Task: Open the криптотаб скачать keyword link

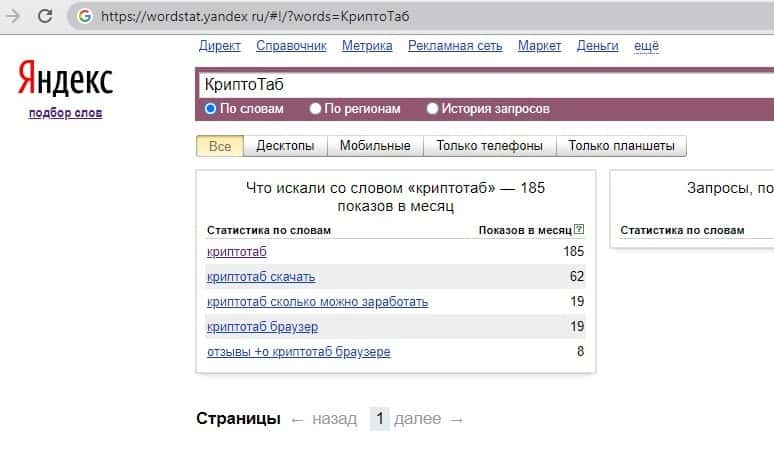Action: (261, 277)
